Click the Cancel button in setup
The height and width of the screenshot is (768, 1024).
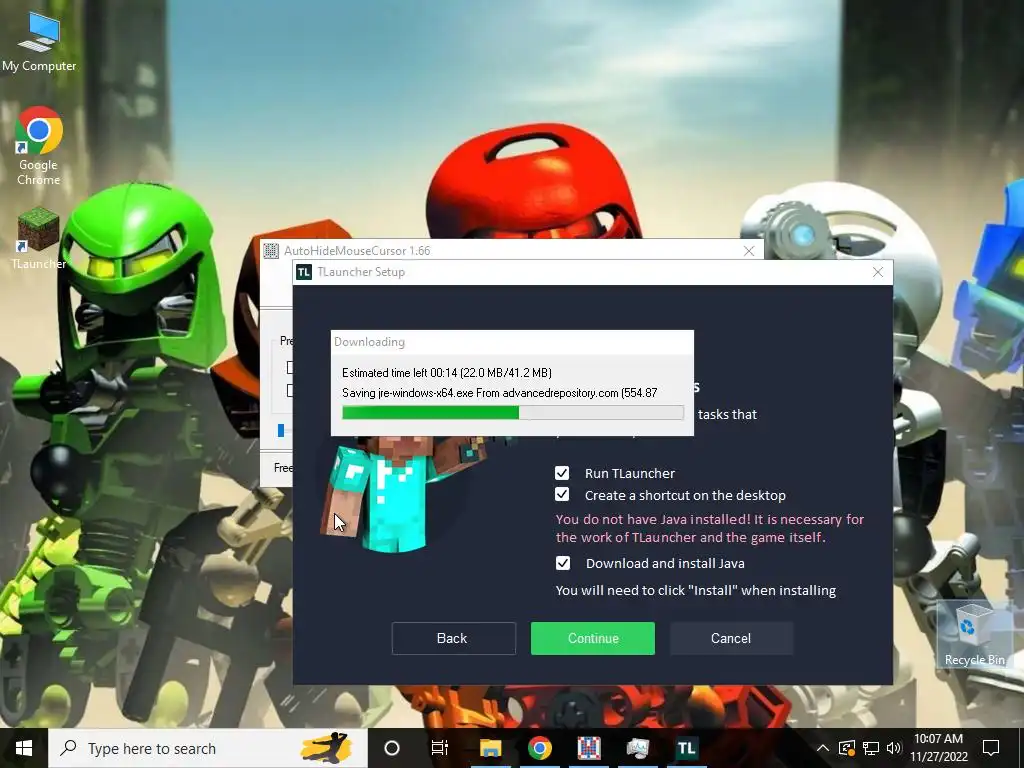pyautogui.click(x=731, y=638)
